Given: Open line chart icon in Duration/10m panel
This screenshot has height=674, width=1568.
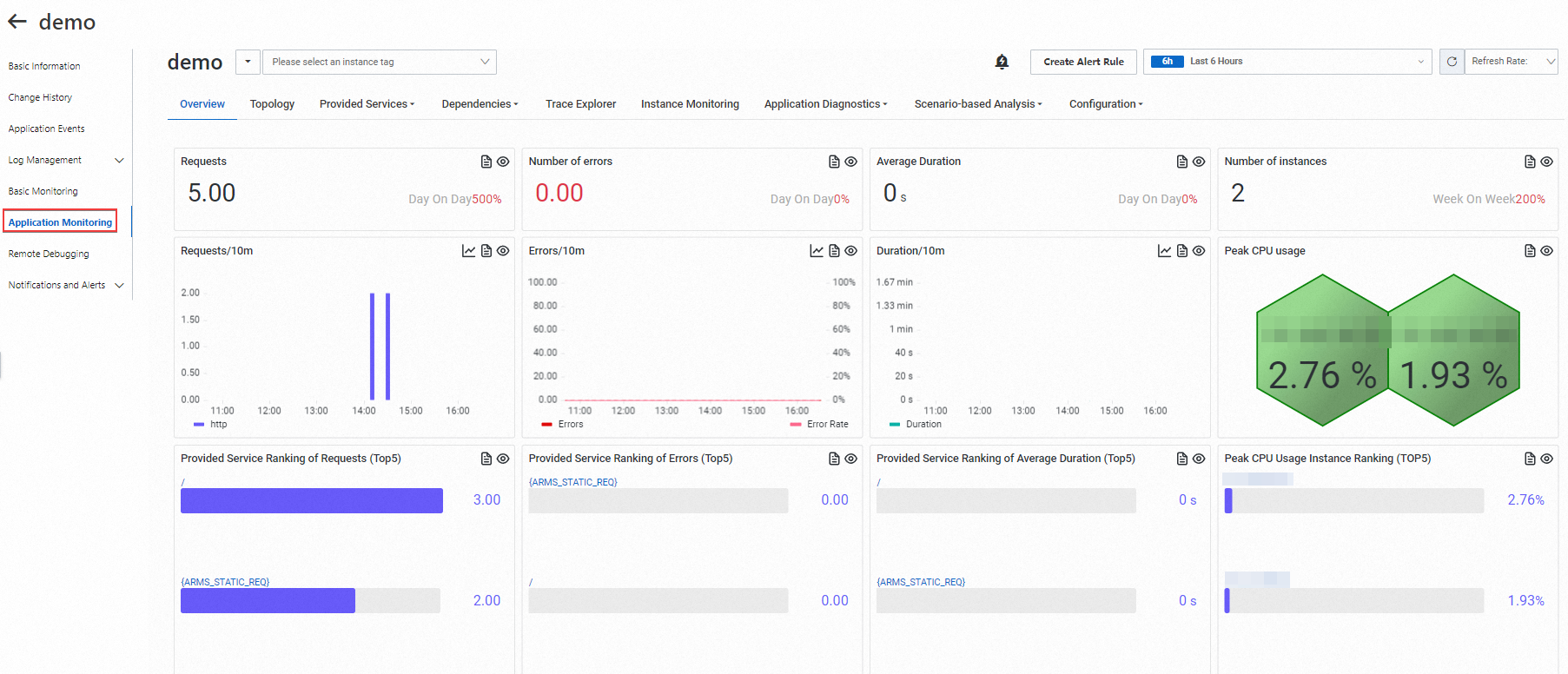Looking at the screenshot, I should point(1164,251).
